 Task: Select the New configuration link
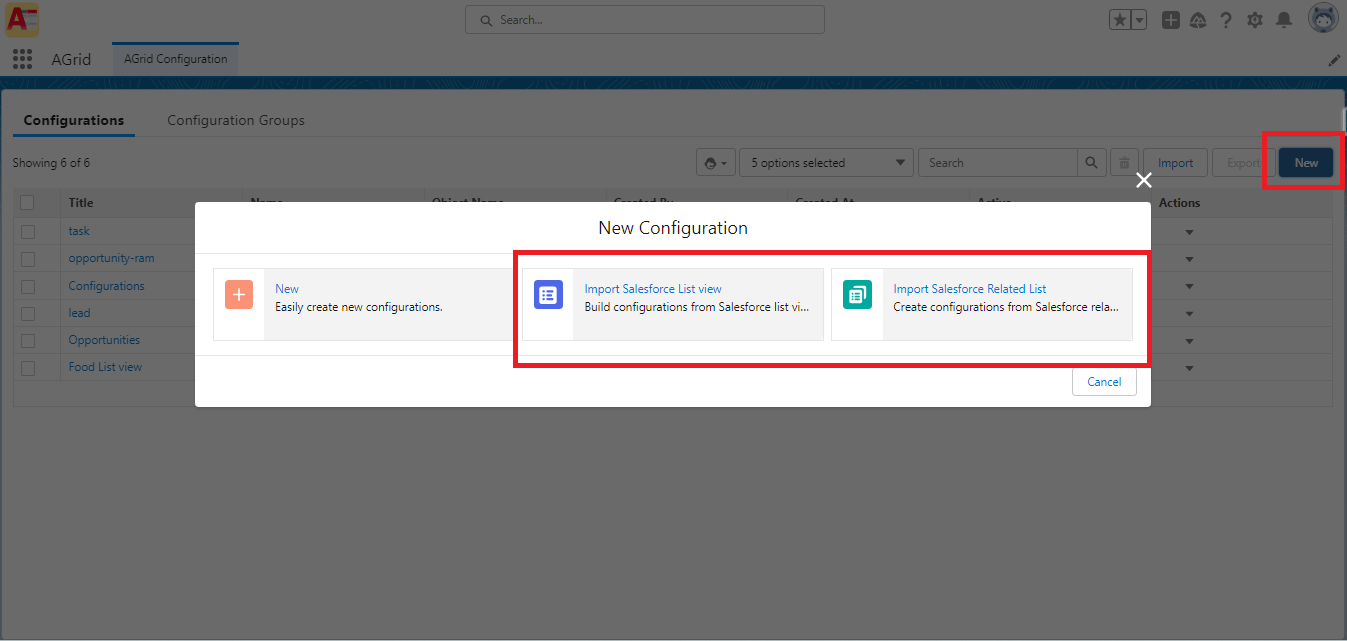coord(287,289)
